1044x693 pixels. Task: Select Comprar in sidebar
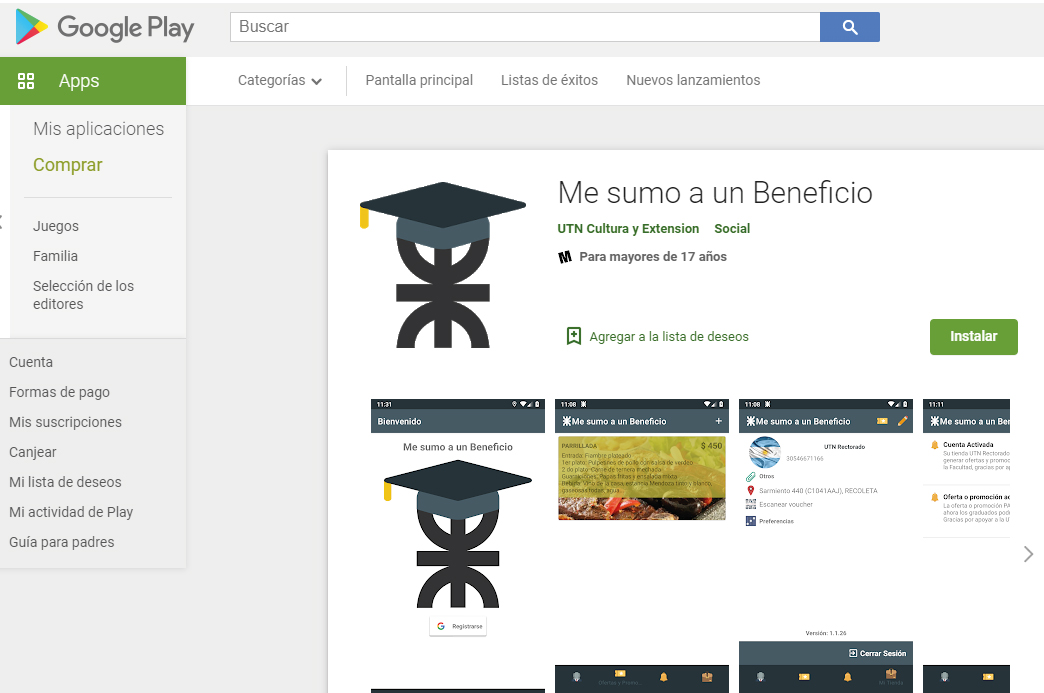[68, 164]
